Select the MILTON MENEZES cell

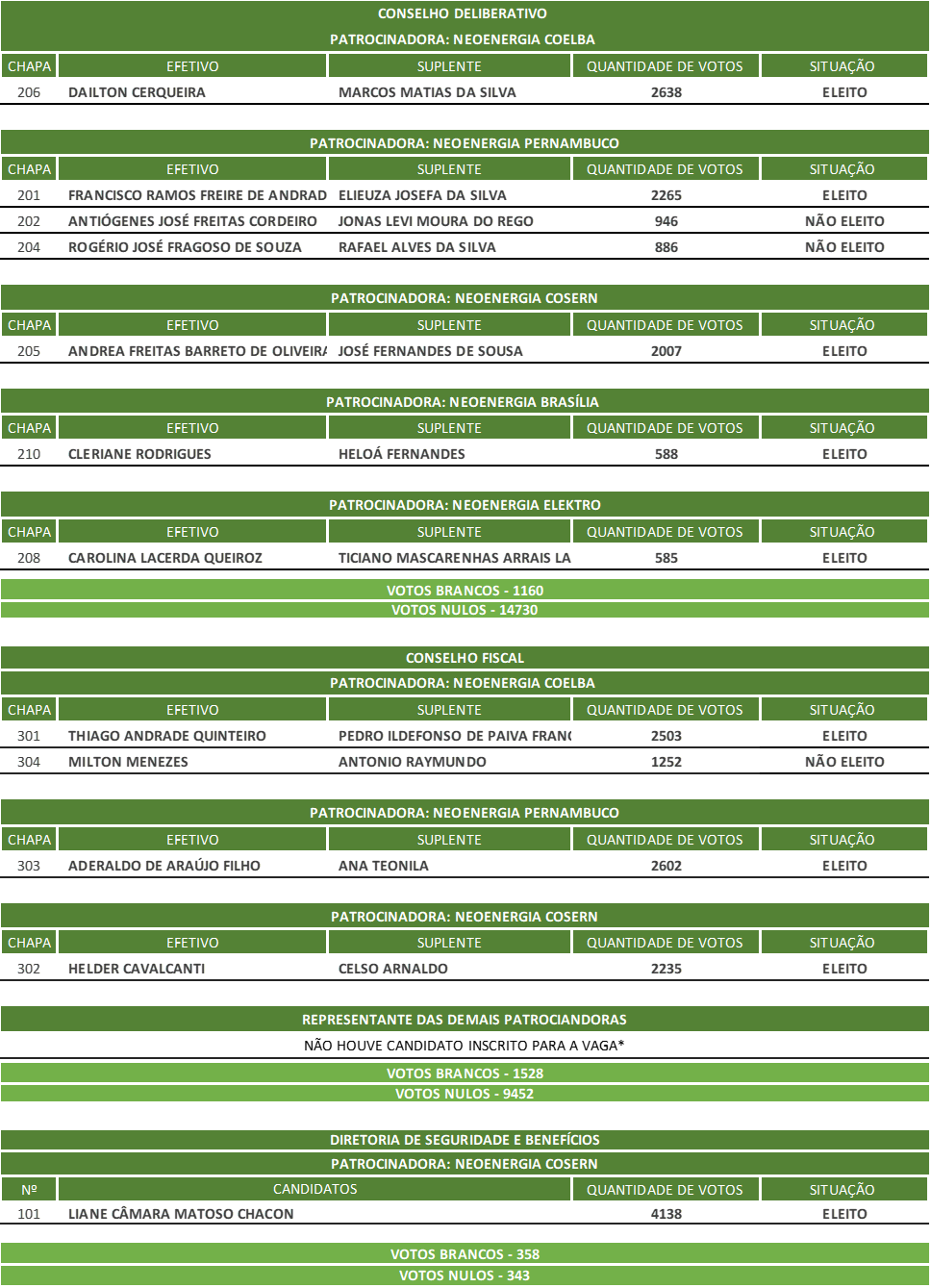pos(128,762)
